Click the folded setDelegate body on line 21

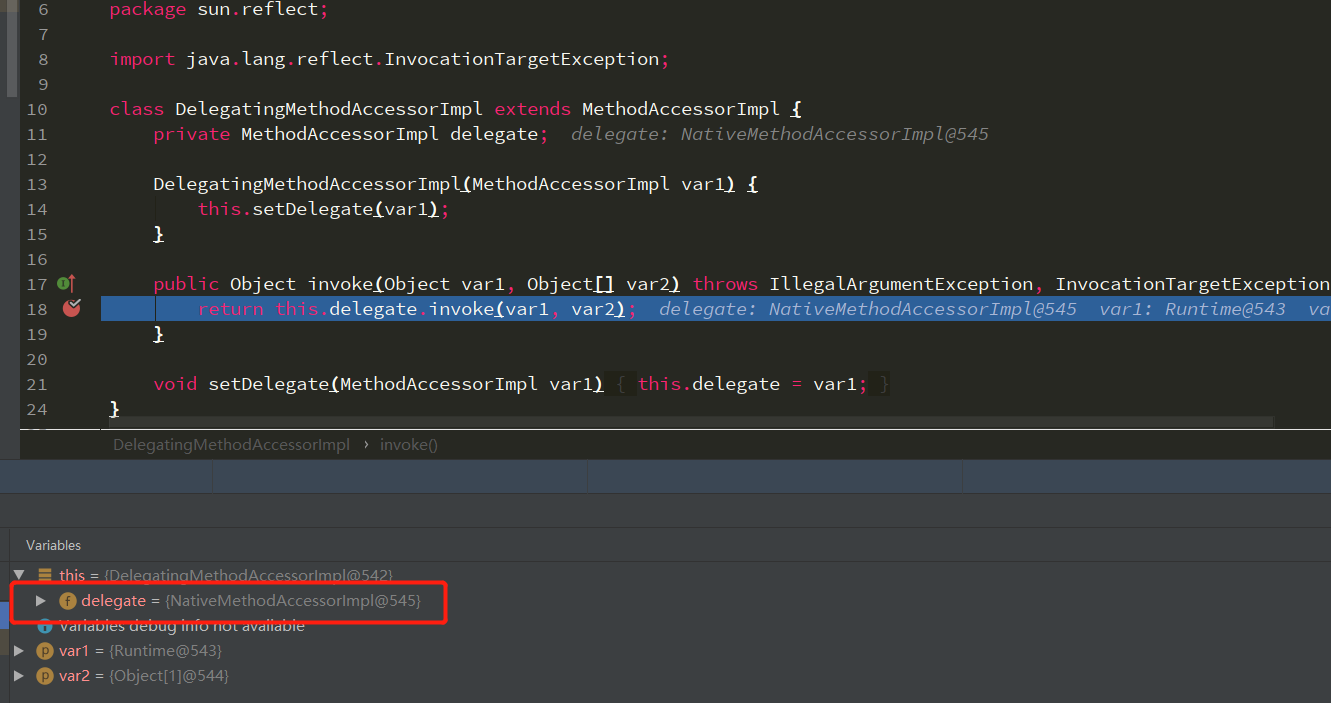point(752,384)
